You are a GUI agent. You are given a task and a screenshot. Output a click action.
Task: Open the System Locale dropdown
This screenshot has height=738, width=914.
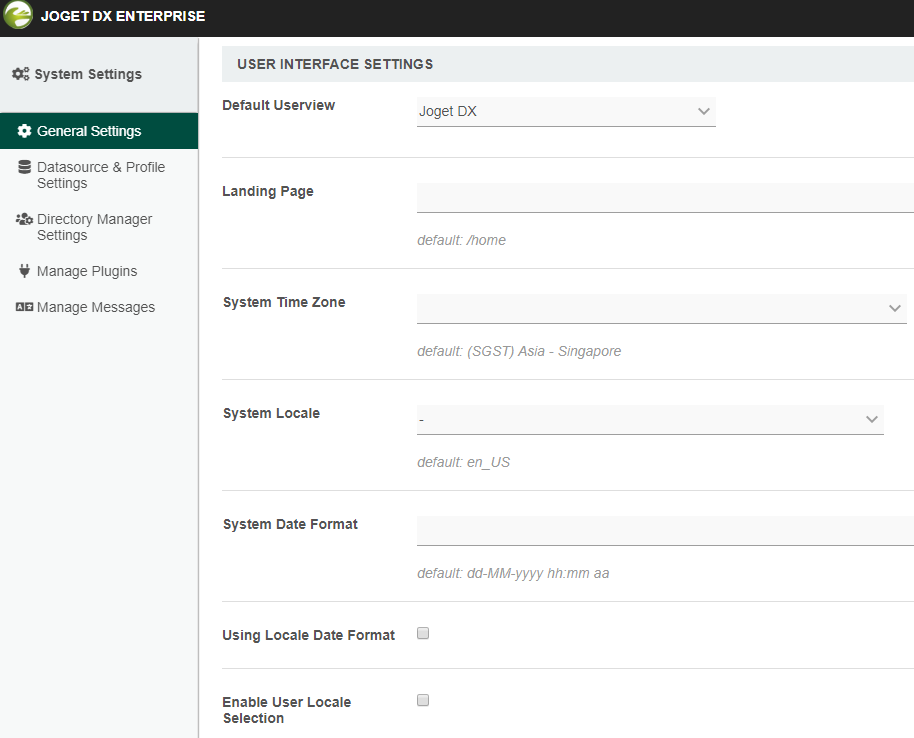[x=650, y=420]
